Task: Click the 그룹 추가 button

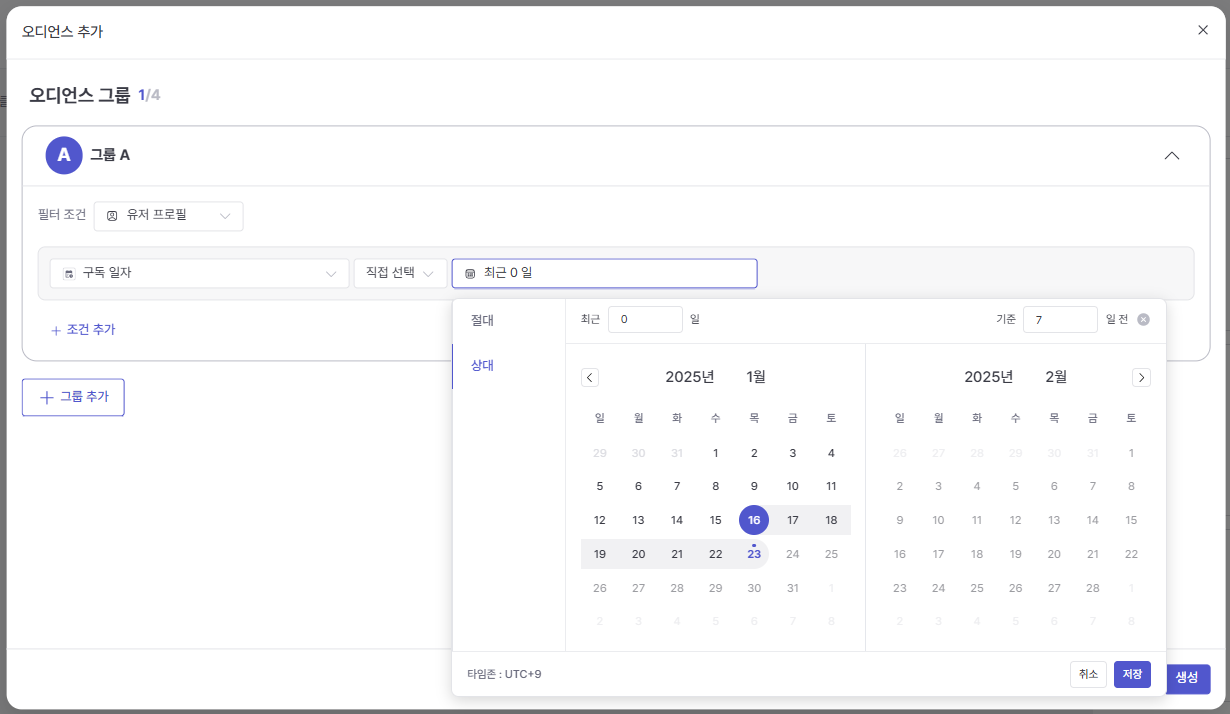Action: pyautogui.click(x=73, y=397)
